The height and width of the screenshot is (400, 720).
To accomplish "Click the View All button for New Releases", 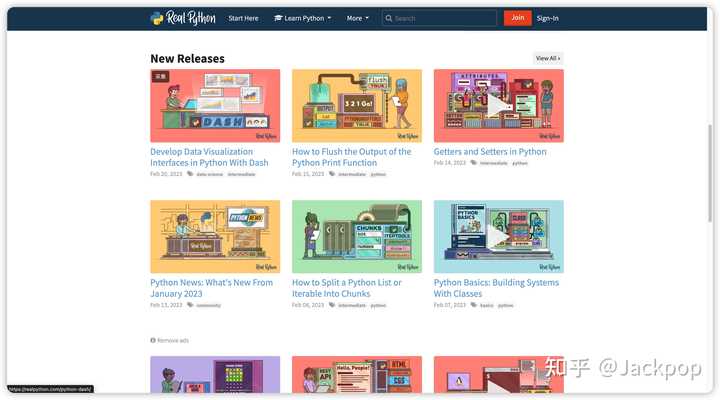I will tap(548, 58).
